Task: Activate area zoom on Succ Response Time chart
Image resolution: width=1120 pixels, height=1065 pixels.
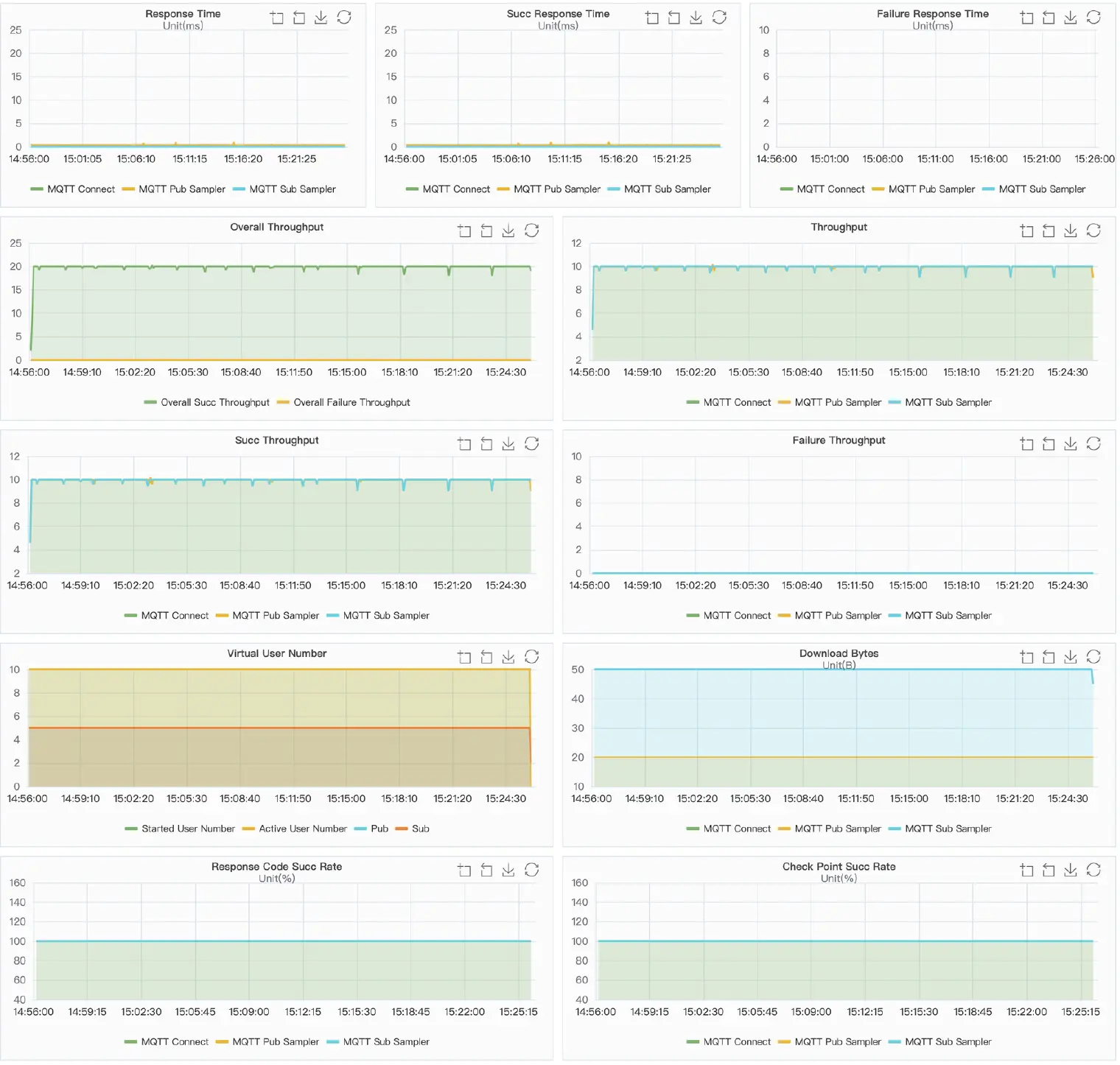Action: click(x=652, y=18)
